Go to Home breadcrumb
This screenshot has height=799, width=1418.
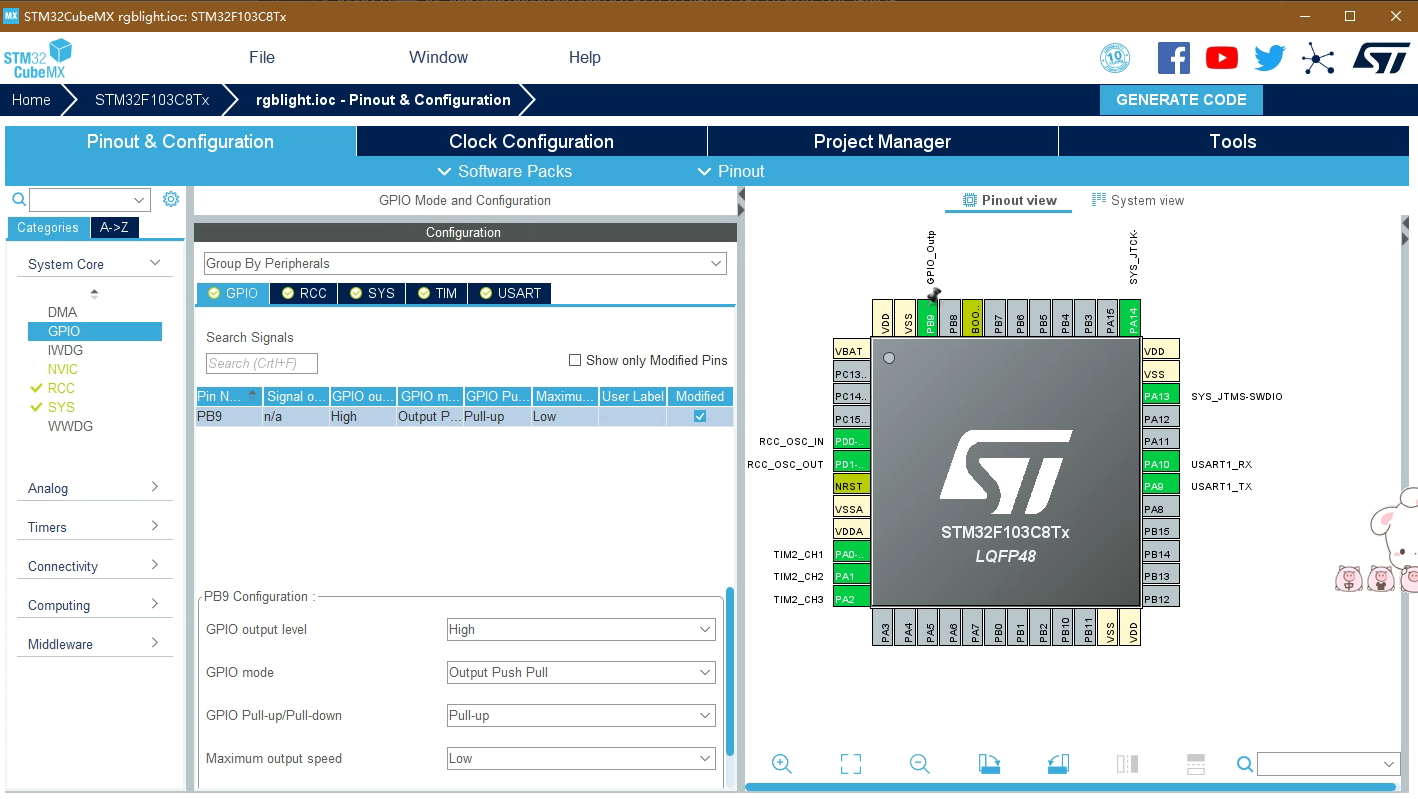point(31,100)
